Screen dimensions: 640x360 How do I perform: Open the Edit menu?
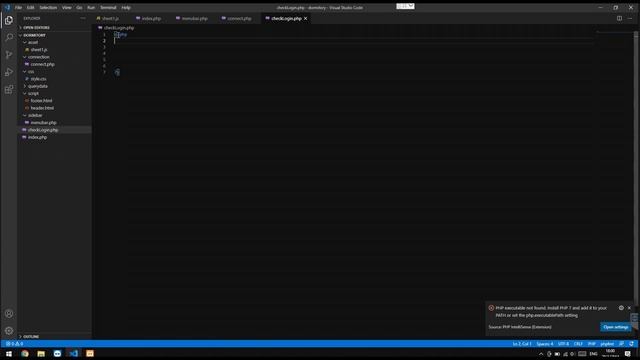pos(31,7)
